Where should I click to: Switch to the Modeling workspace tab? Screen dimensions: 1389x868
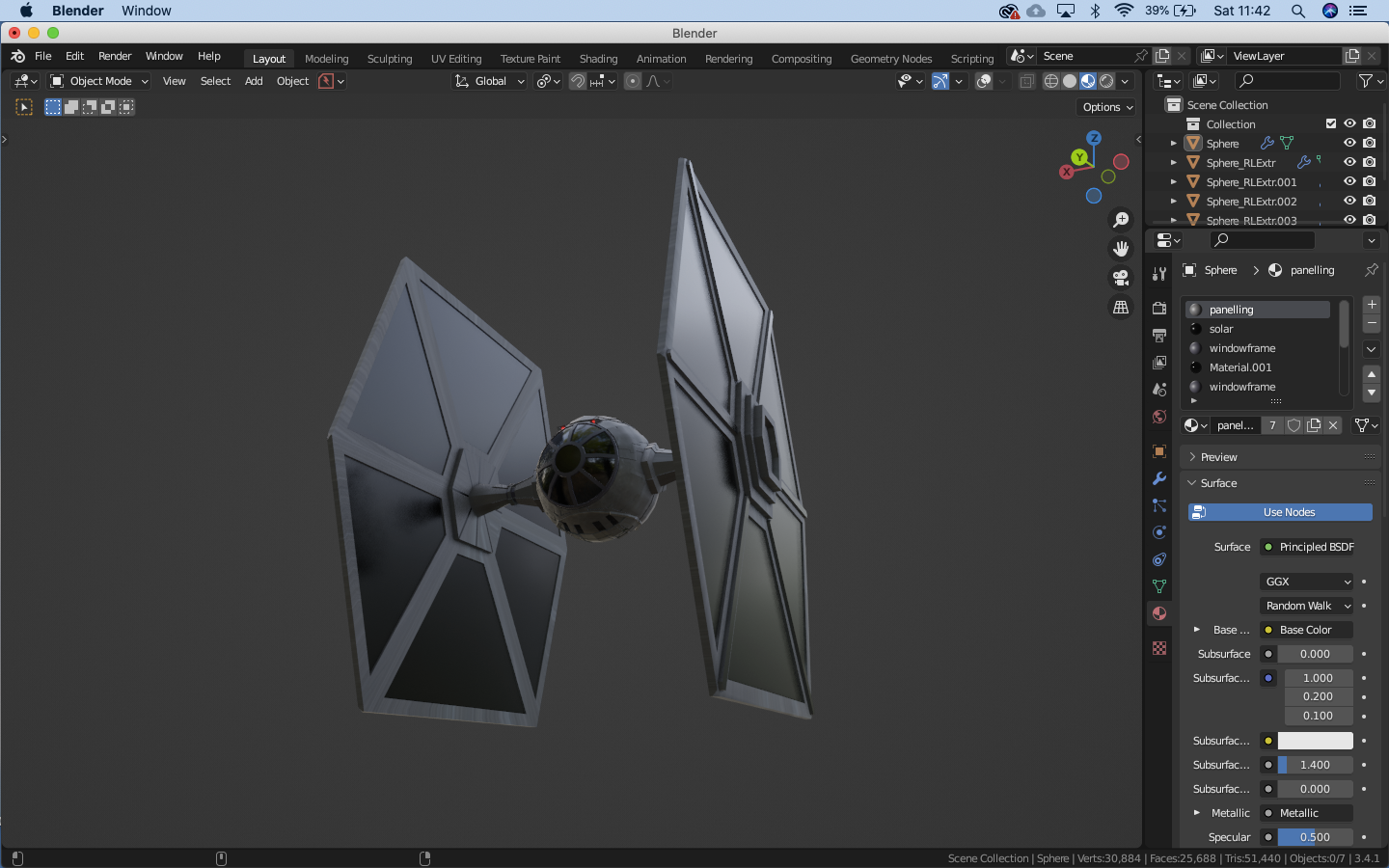tap(326, 59)
